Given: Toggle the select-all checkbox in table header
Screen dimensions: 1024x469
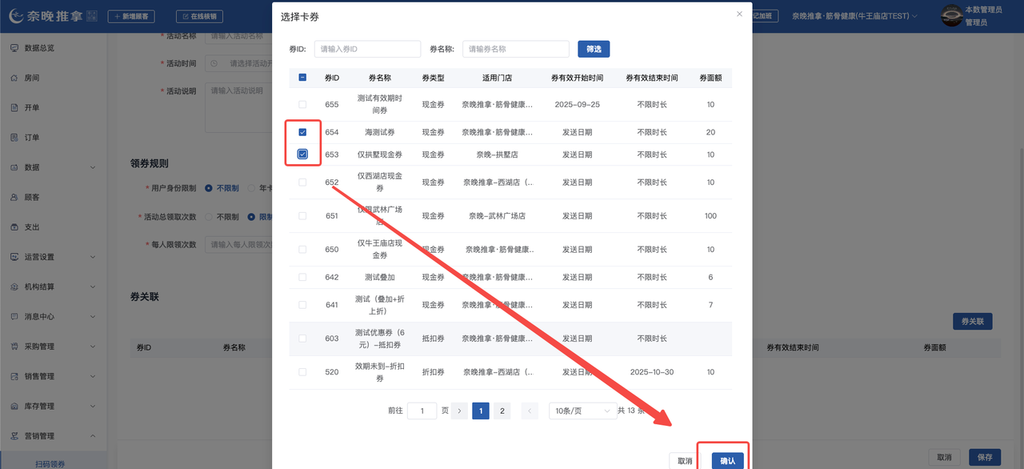Looking at the screenshot, I should click(302, 78).
